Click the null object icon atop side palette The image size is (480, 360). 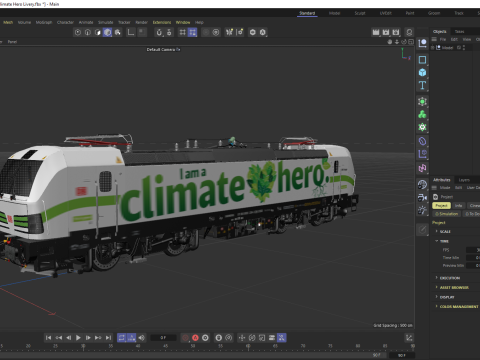pos(422,43)
